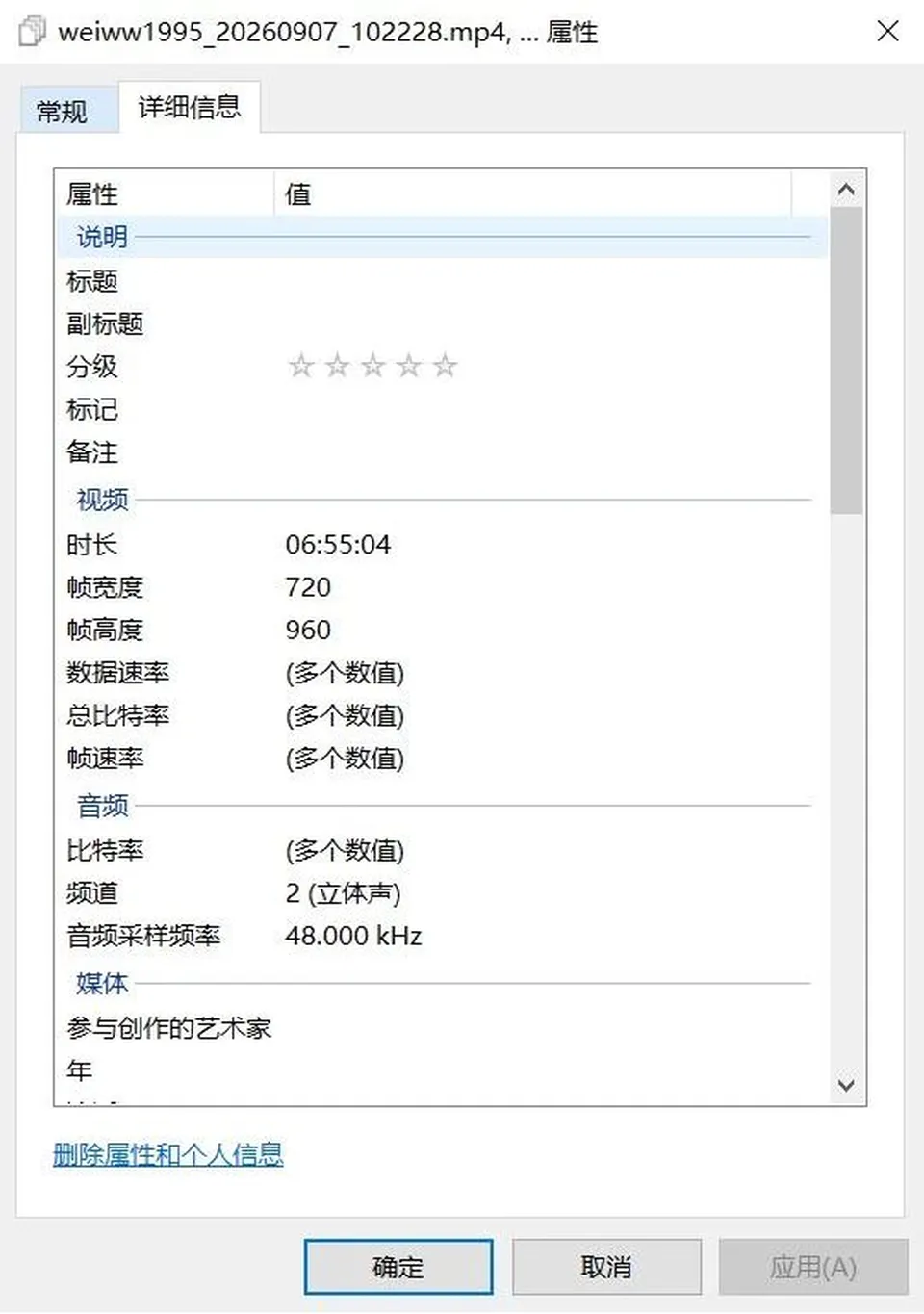Click the 比特率 row under 音频

[441, 850]
